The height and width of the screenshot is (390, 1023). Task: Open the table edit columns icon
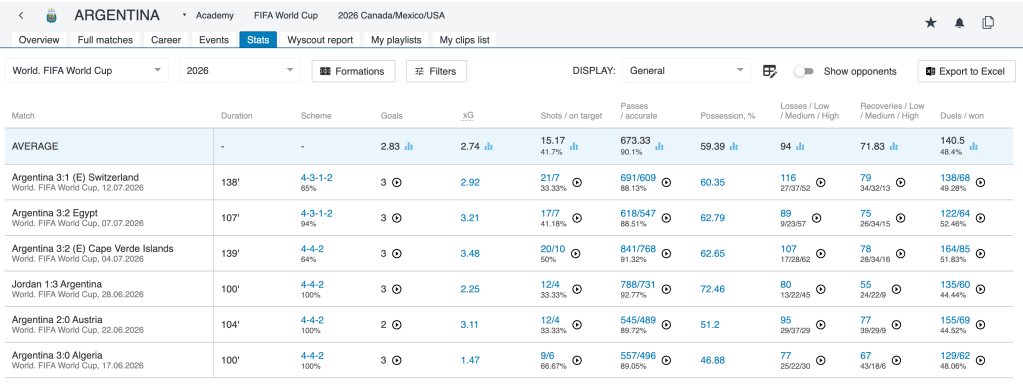click(770, 71)
